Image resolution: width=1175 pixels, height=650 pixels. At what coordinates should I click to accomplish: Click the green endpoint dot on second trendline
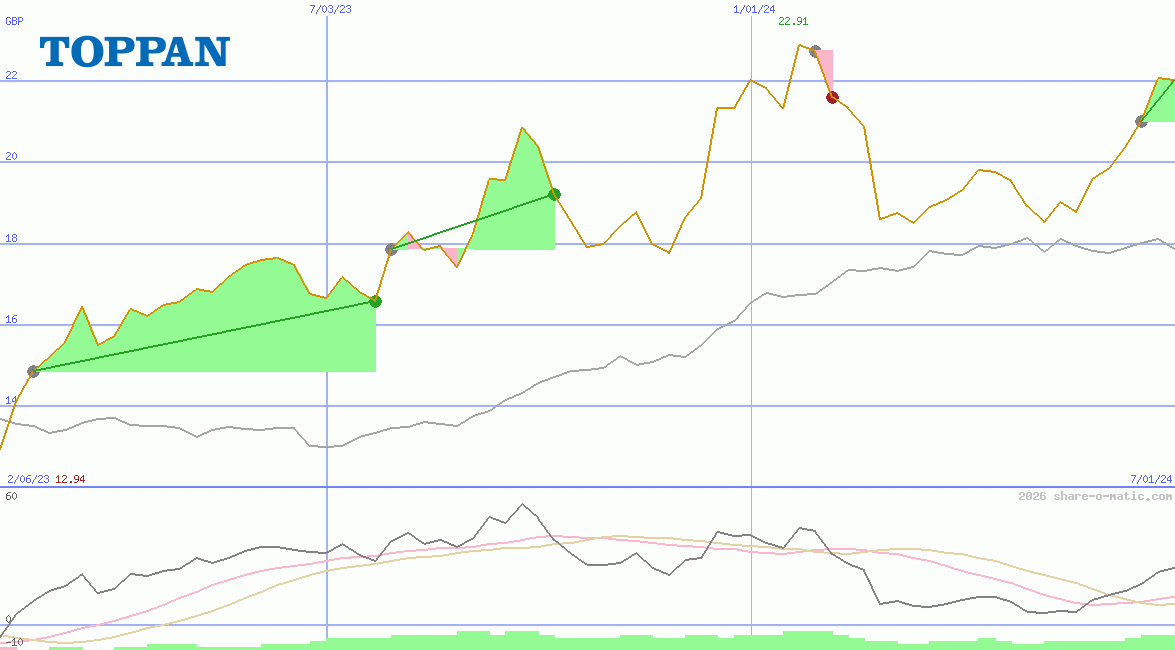coord(553,194)
